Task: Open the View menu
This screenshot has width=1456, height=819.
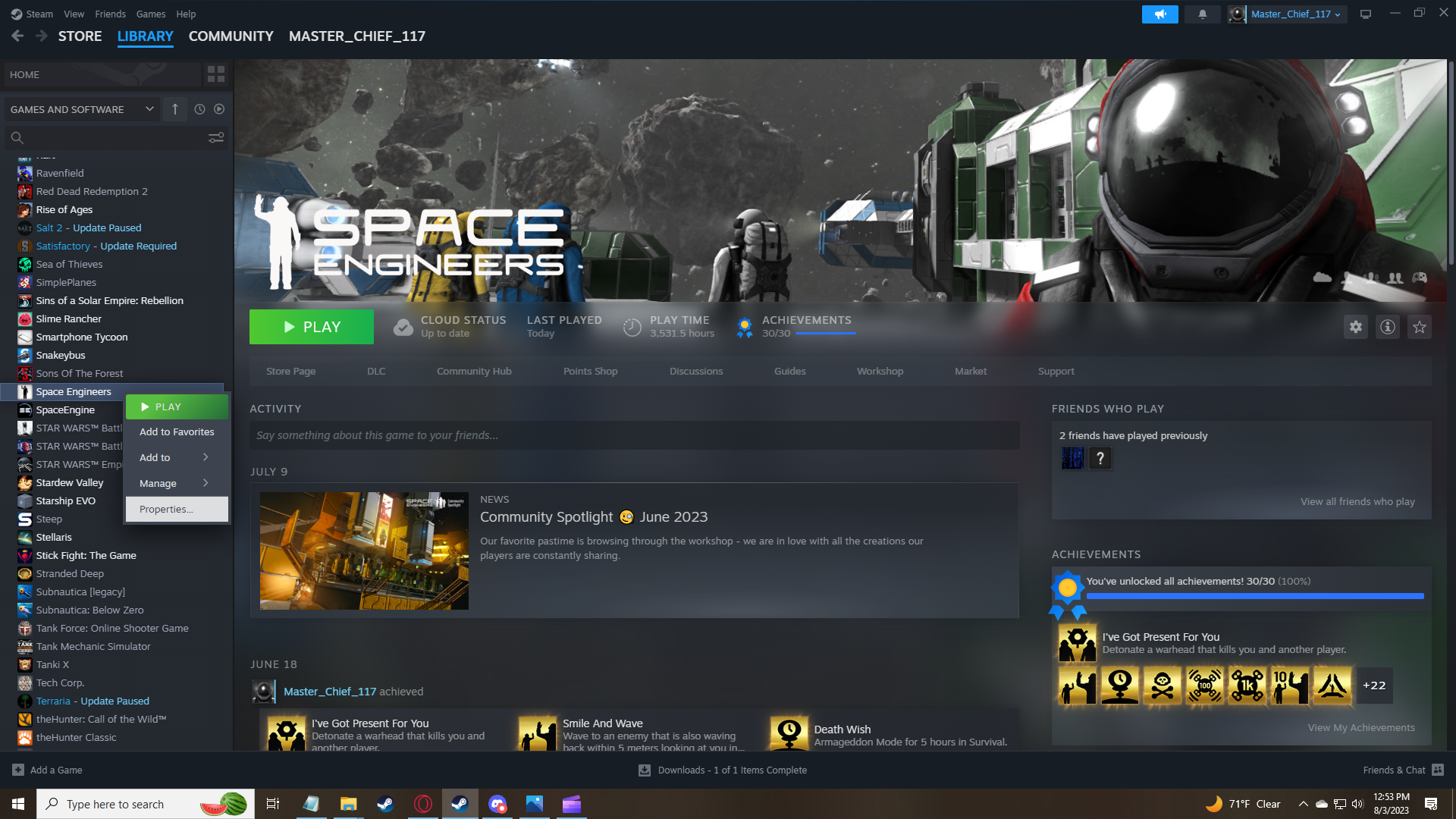Action: click(74, 14)
